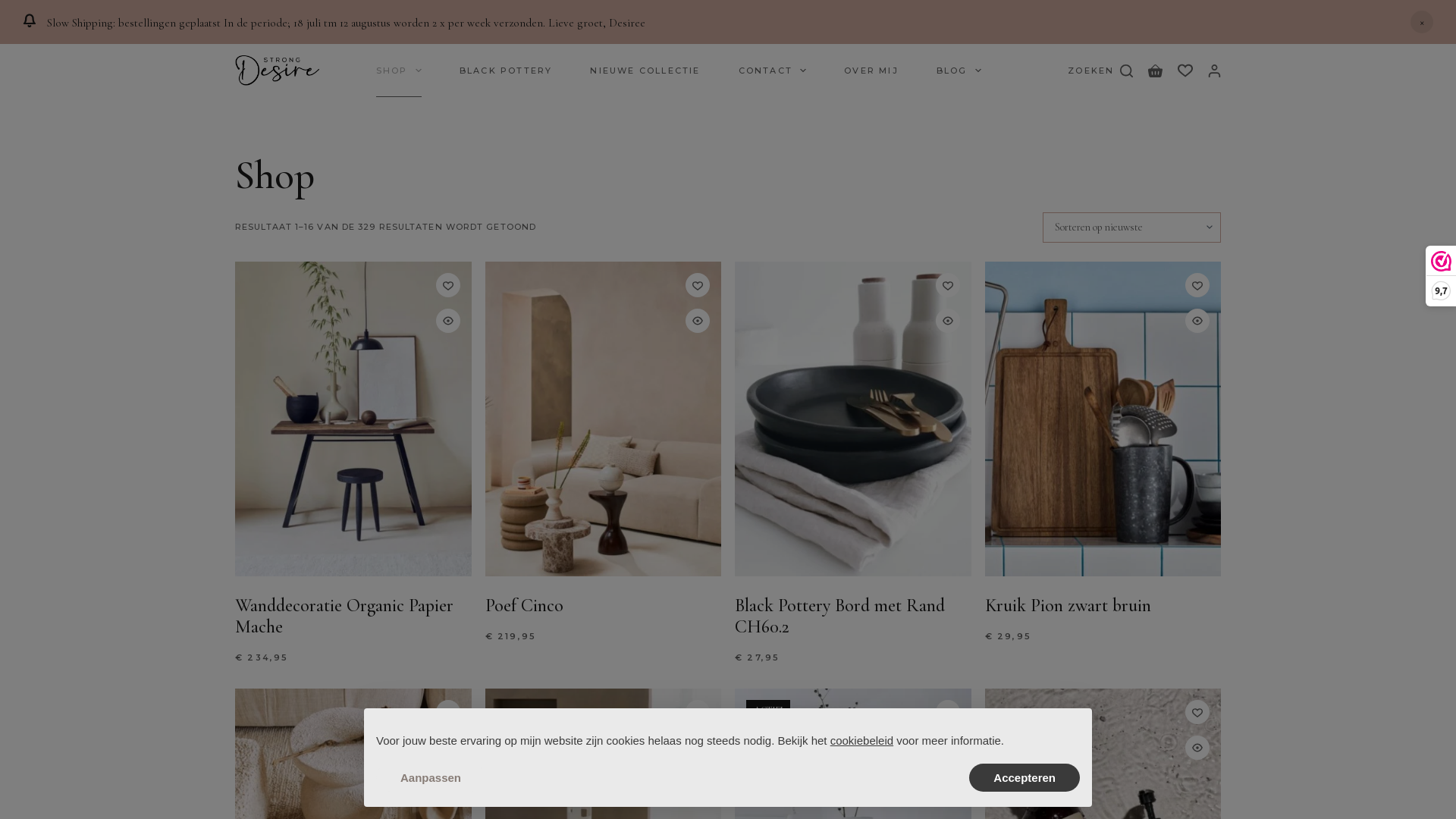The image size is (1456, 819).
Task: Add Black Pottery Bord to wishlist
Action: (x=948, y=285)
